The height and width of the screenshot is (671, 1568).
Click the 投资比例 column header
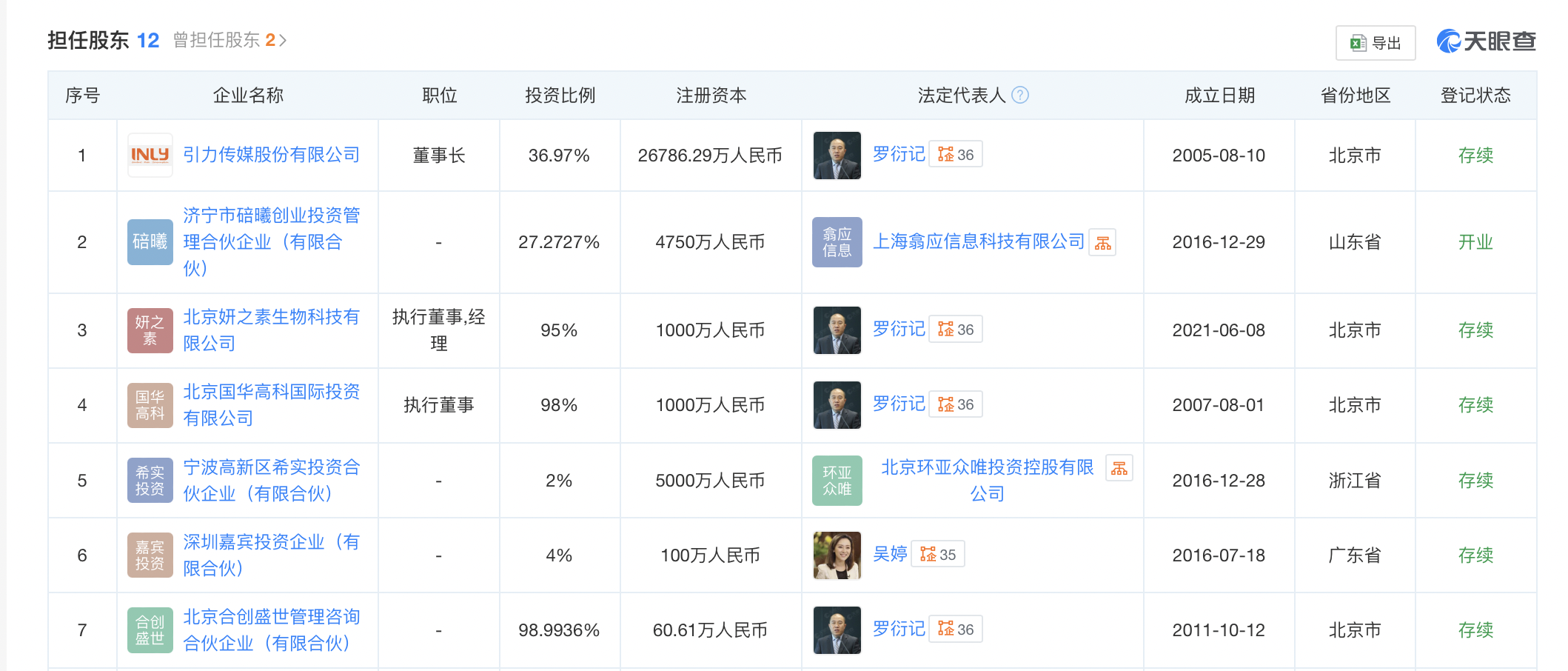click(x=560, y=96)
